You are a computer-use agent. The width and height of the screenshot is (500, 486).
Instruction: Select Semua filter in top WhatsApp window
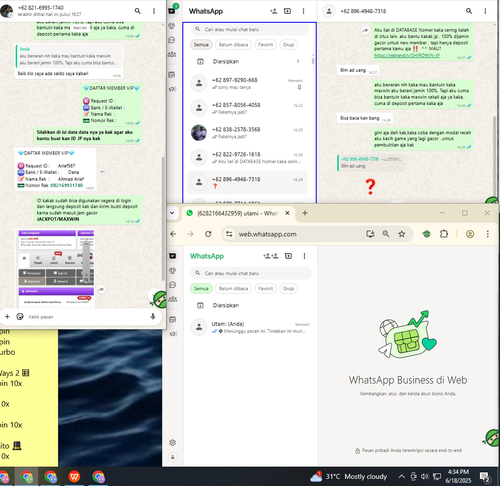point(201,45)
